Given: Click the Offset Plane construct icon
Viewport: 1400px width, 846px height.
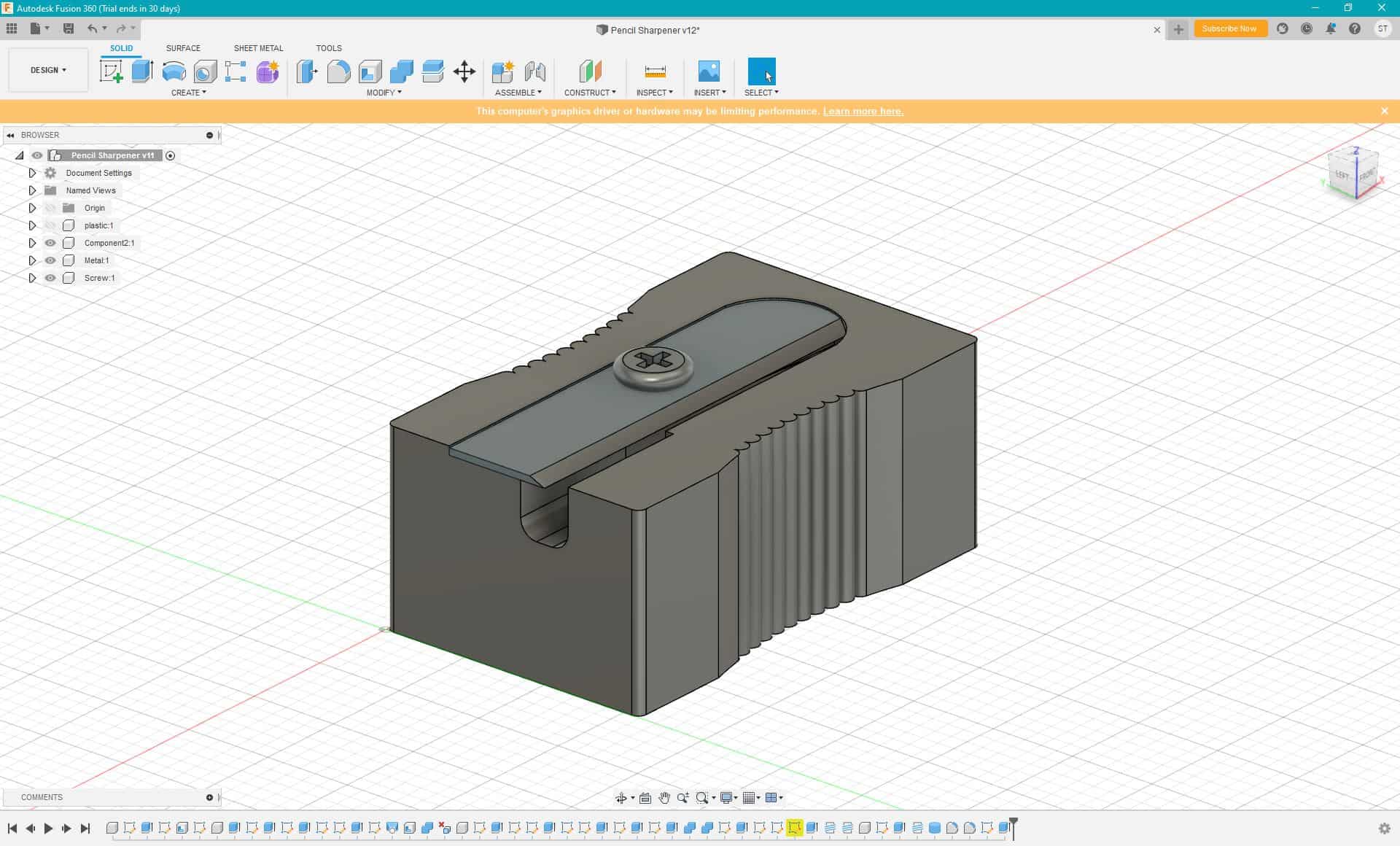Looking at the screenshot, I should (590, 71).
